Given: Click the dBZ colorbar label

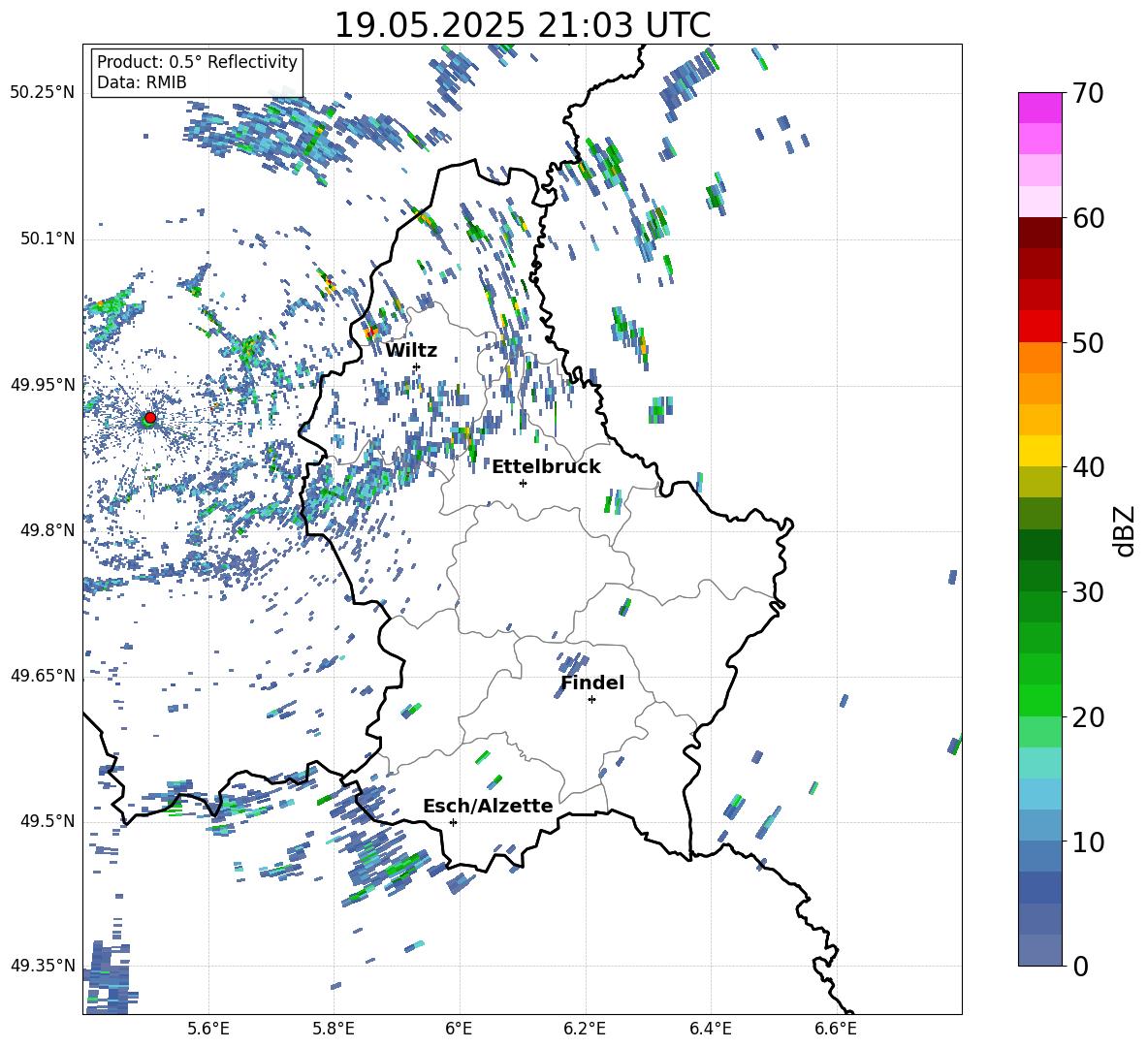Looking at the screenshot, I should click(x=1126, y=530).
